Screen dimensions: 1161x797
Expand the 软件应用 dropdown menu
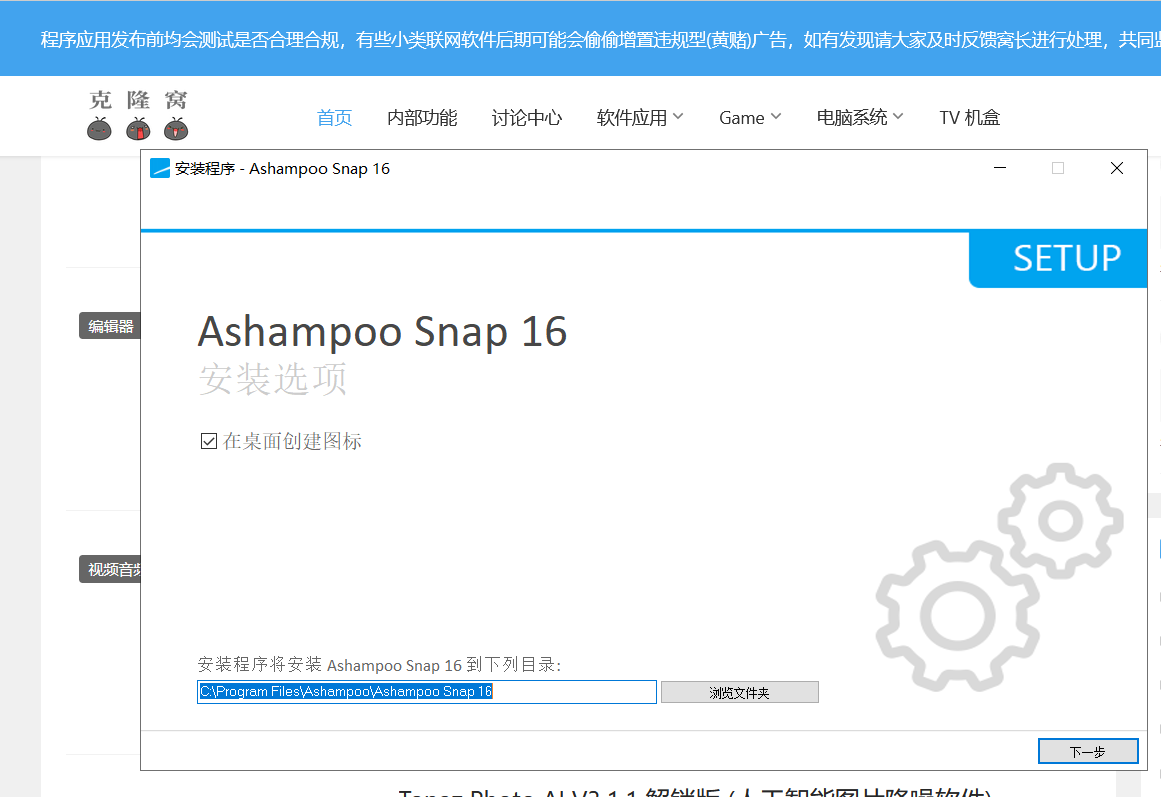[640, 118]
